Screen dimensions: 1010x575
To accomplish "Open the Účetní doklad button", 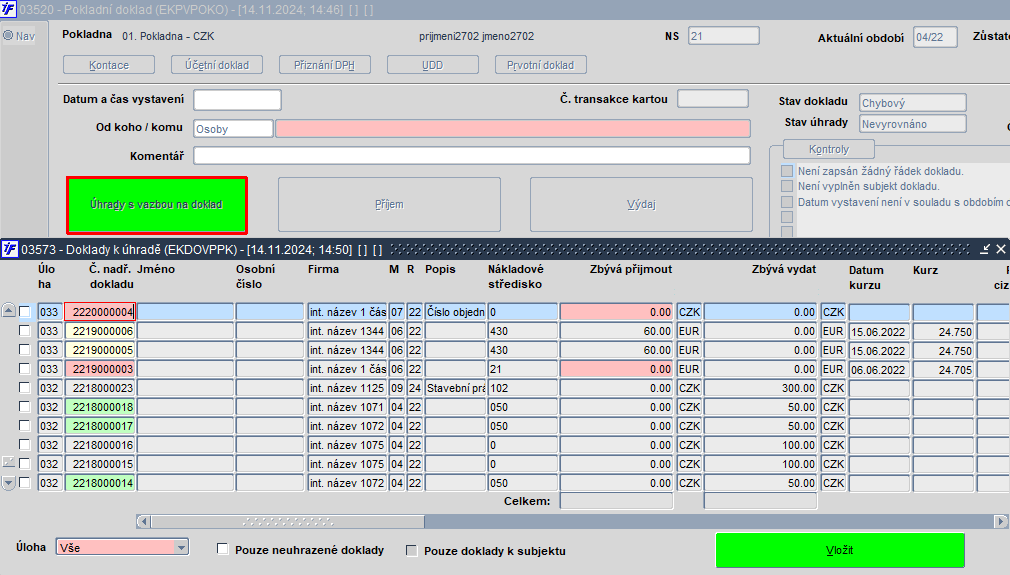I will (217, 65).
